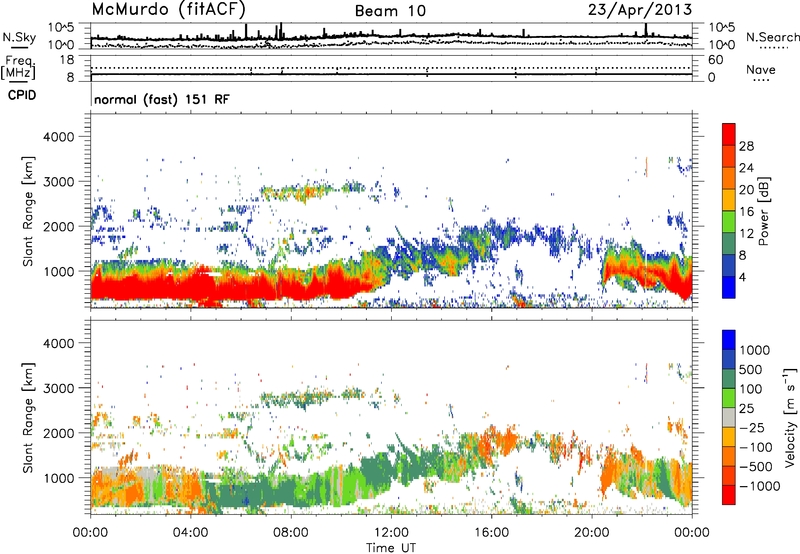Pick the bright blue top segment of velocity colorbar

[x=729, y=339]
